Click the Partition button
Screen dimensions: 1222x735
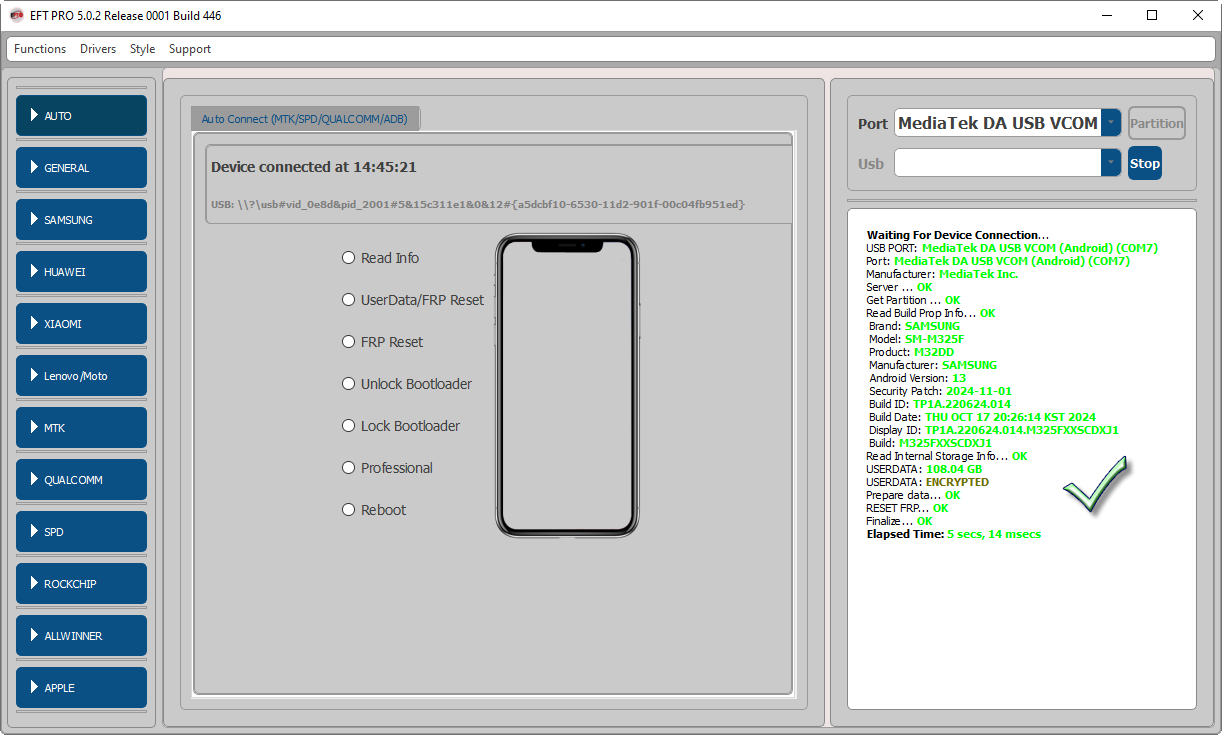coord(1157,123)
